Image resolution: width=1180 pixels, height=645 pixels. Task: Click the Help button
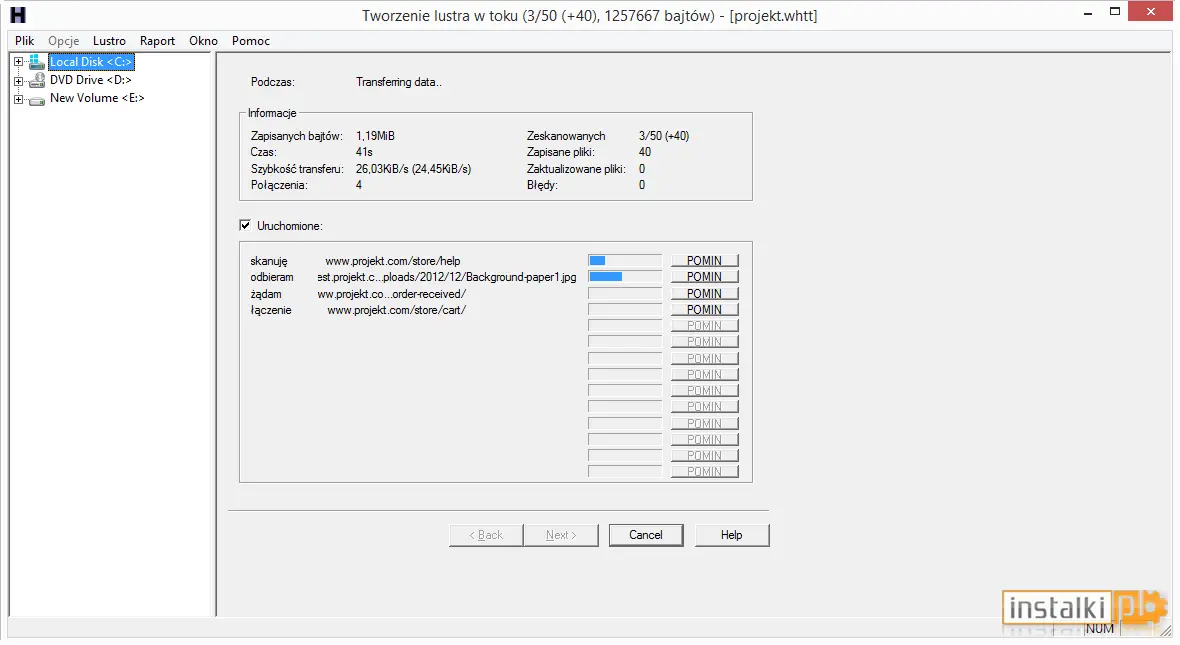[x=731, y=535]
